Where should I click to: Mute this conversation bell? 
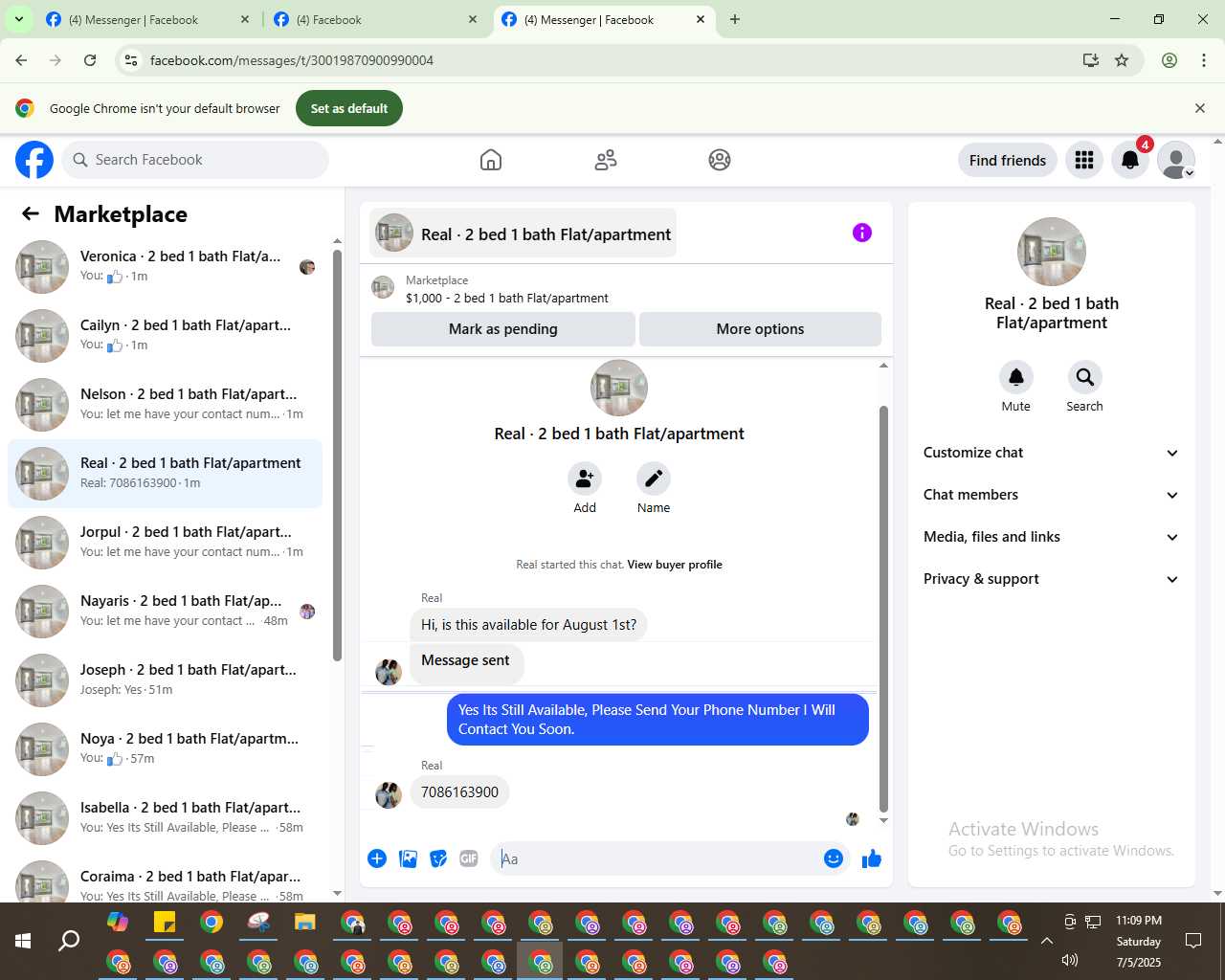pos(1016,377)
